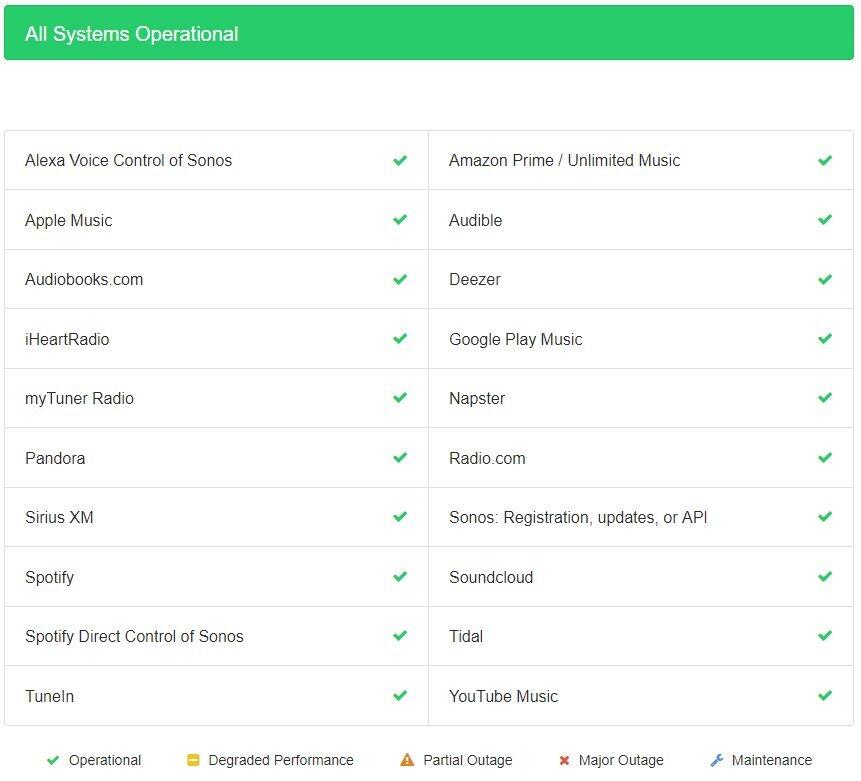Select the Amazon Prime / Unlimited Music entry
This screenshot has height=781, width=861.
(x=564, y=160)
